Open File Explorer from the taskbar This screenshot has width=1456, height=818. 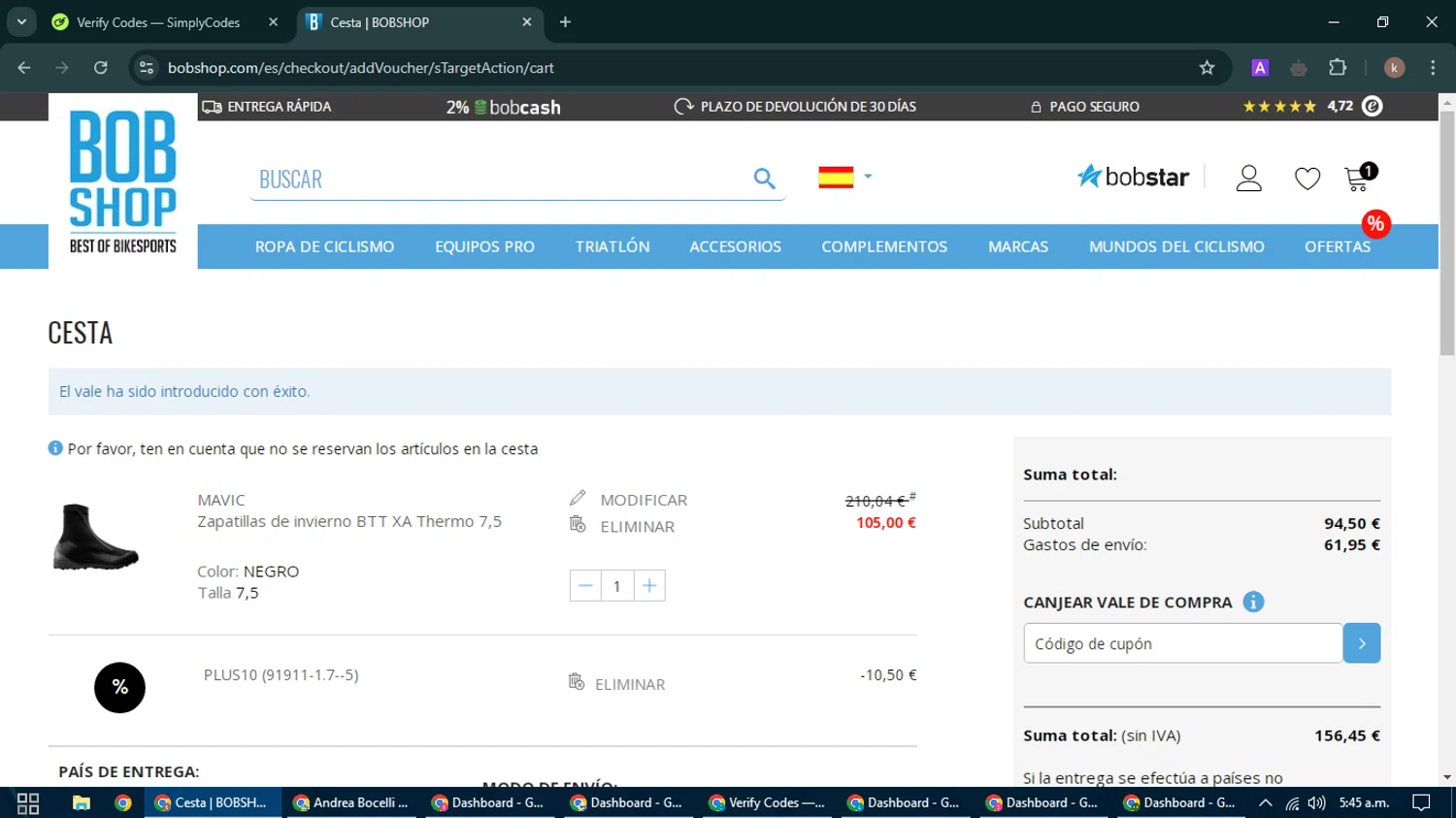82,803
